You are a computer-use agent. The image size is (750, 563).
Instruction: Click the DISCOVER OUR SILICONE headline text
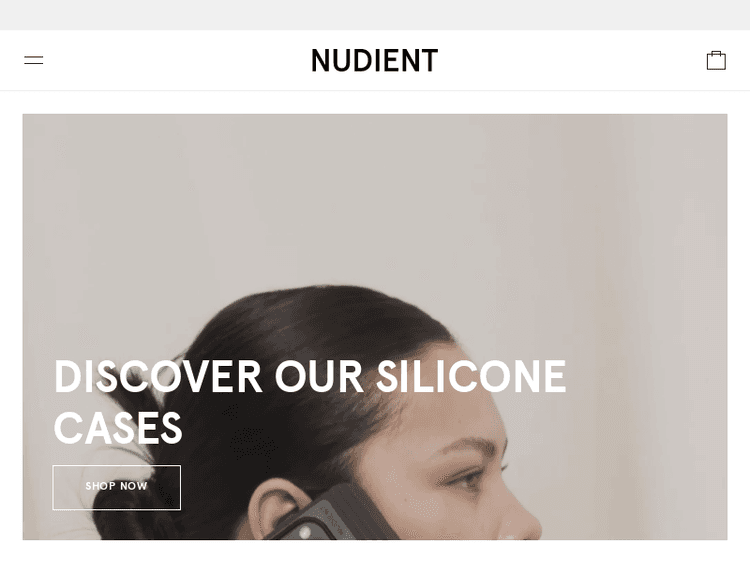click(x=310, y=376)
